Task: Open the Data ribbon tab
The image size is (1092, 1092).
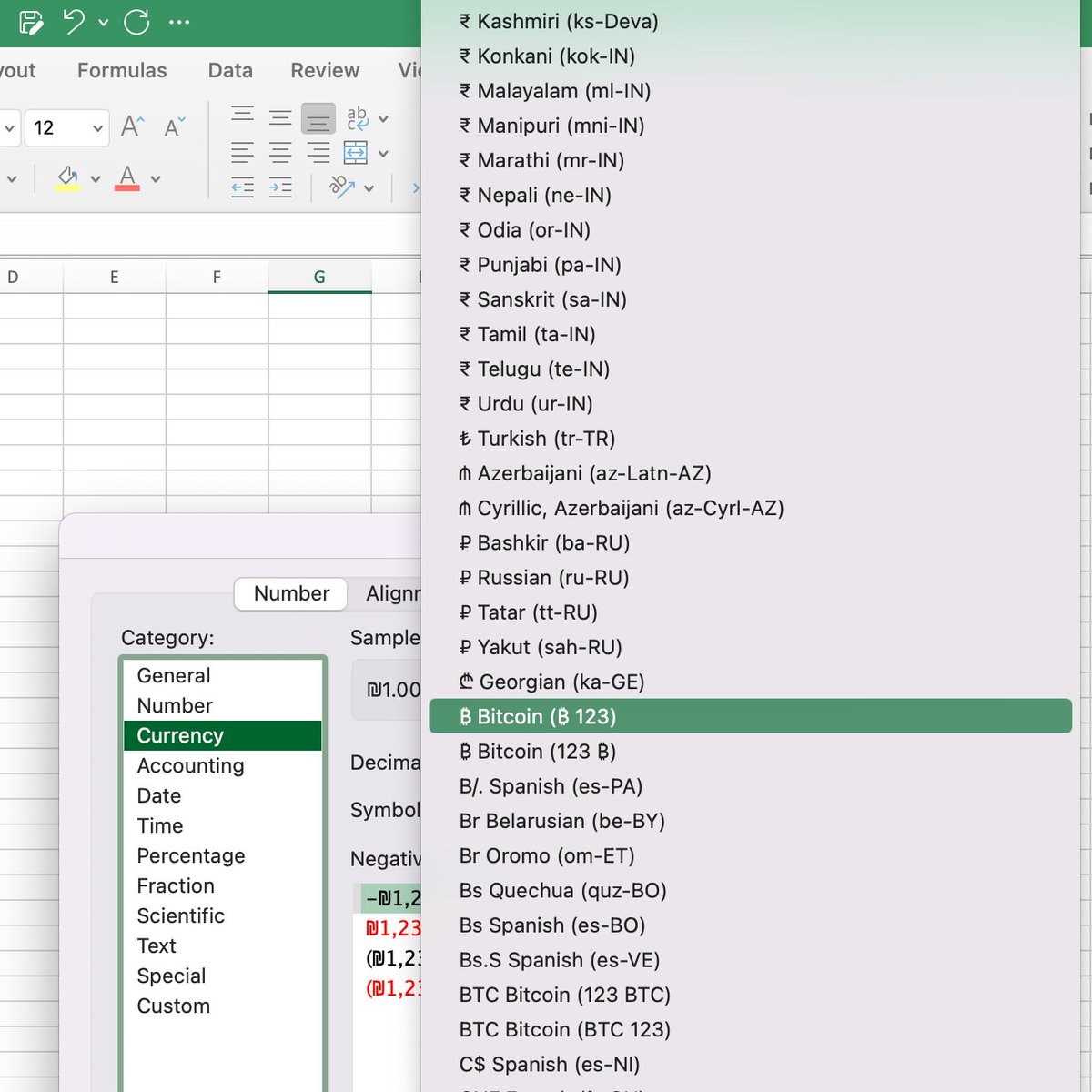Action: click(229, 70)
